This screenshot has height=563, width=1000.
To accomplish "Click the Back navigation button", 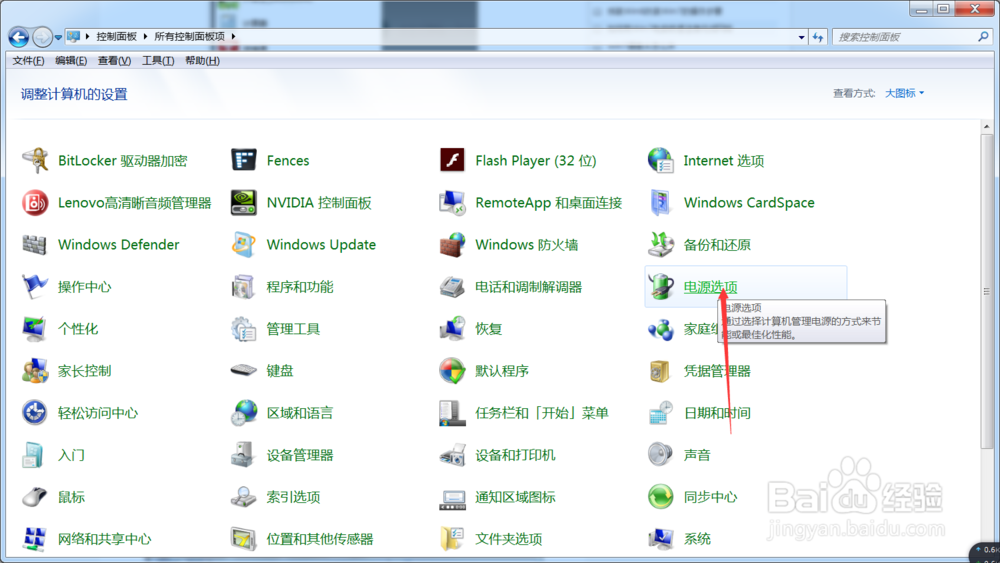I will pyautogui.click(x=18, y=37).
